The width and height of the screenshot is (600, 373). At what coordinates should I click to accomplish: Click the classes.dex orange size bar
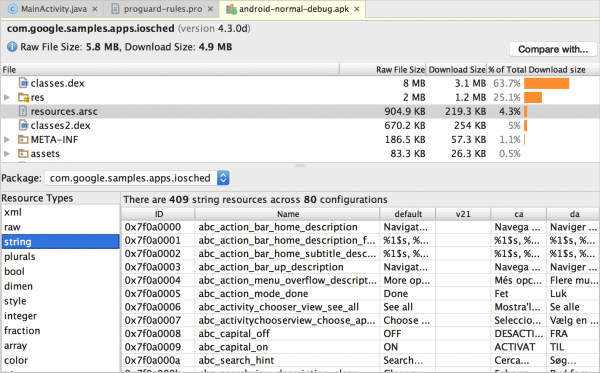pyautogui.click(x=546, y=83)
